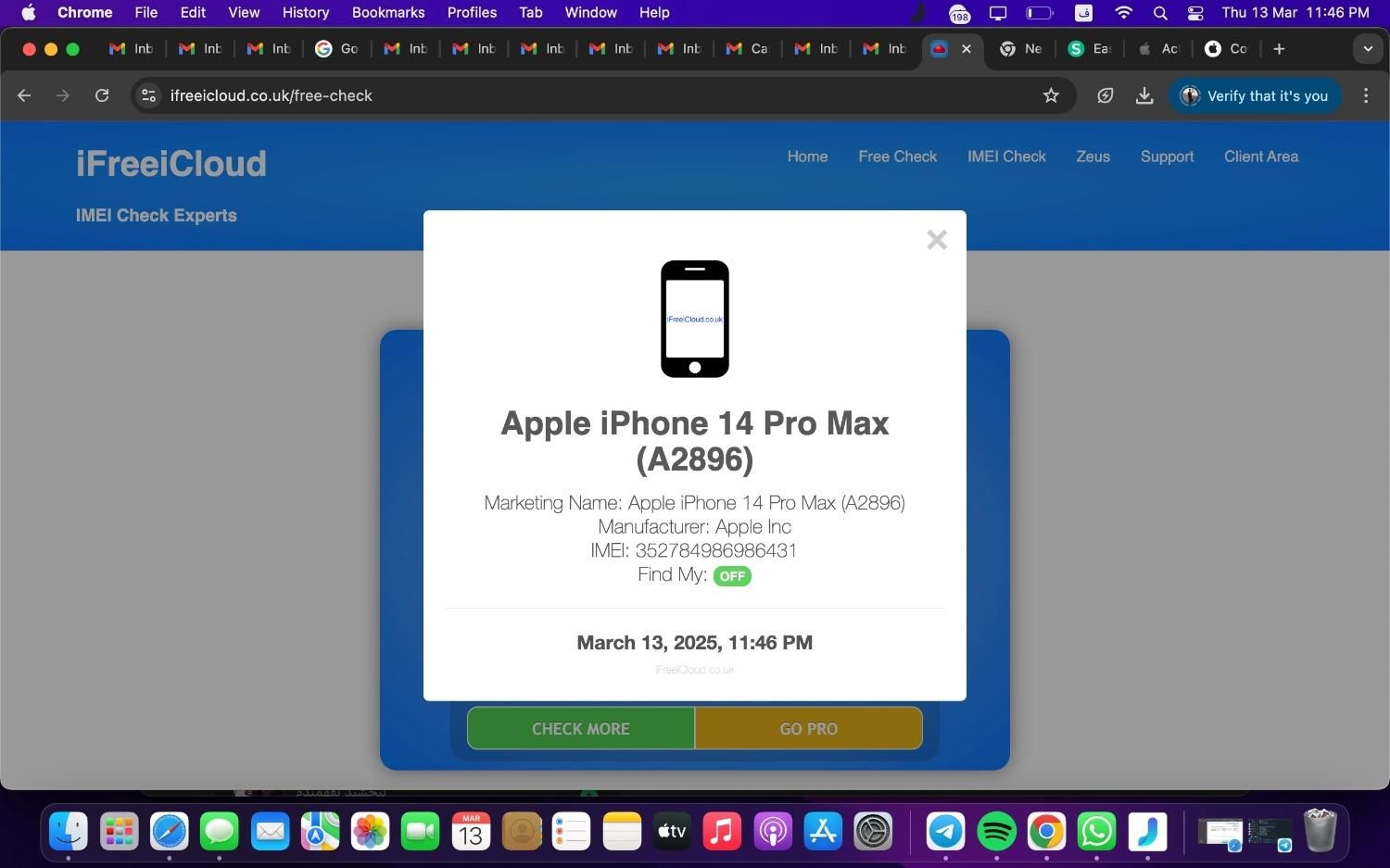Switch keyboard input source icon

tap(1083, 13)
